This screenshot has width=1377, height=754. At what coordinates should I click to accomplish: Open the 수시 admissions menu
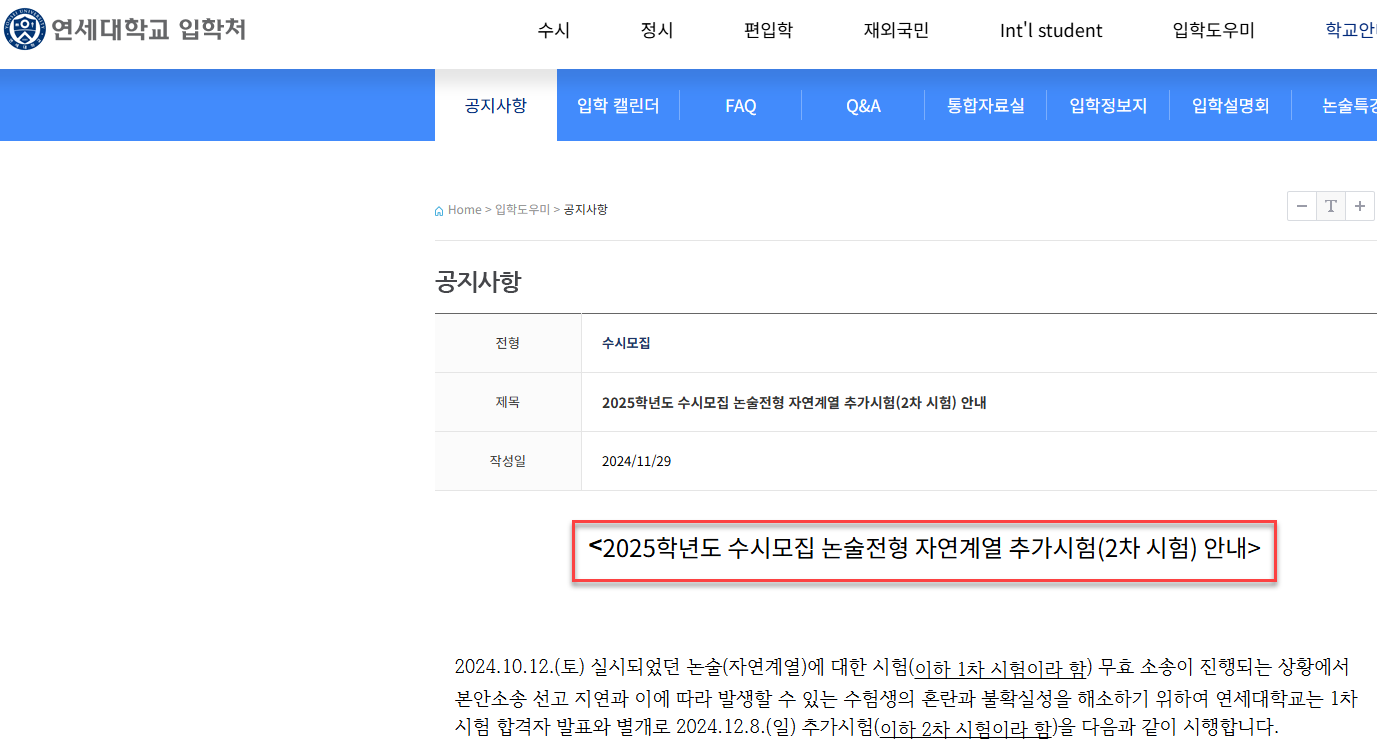tap(553, 30)
